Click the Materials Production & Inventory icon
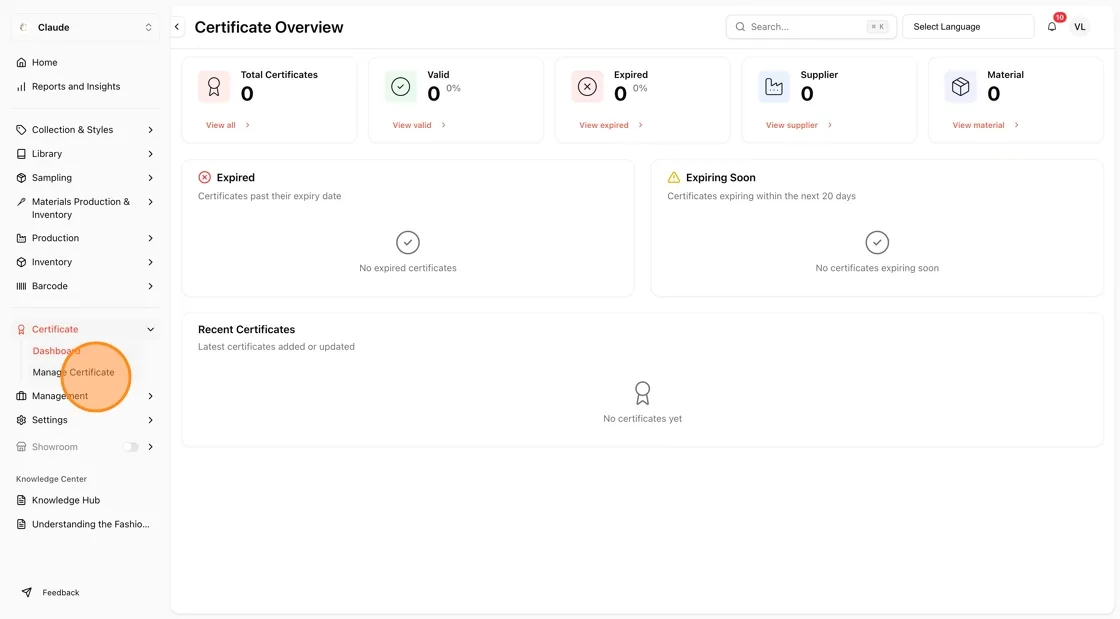1120x619 pixels. point(21,202)
